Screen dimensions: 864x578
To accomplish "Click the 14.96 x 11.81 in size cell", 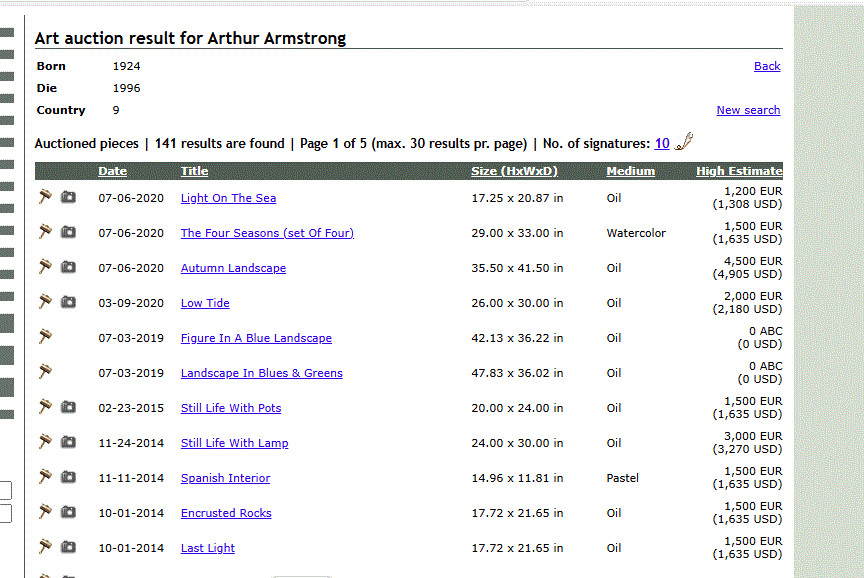I will click(x=517, y=478).
